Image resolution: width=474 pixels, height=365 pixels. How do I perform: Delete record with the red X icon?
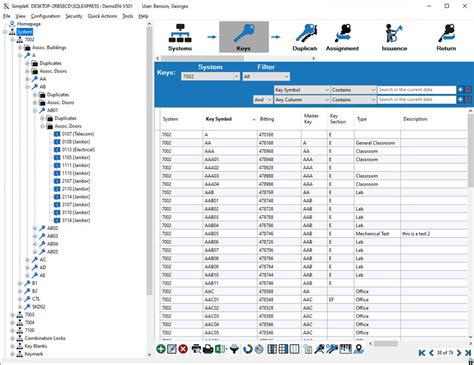click(x=183, y=349)
